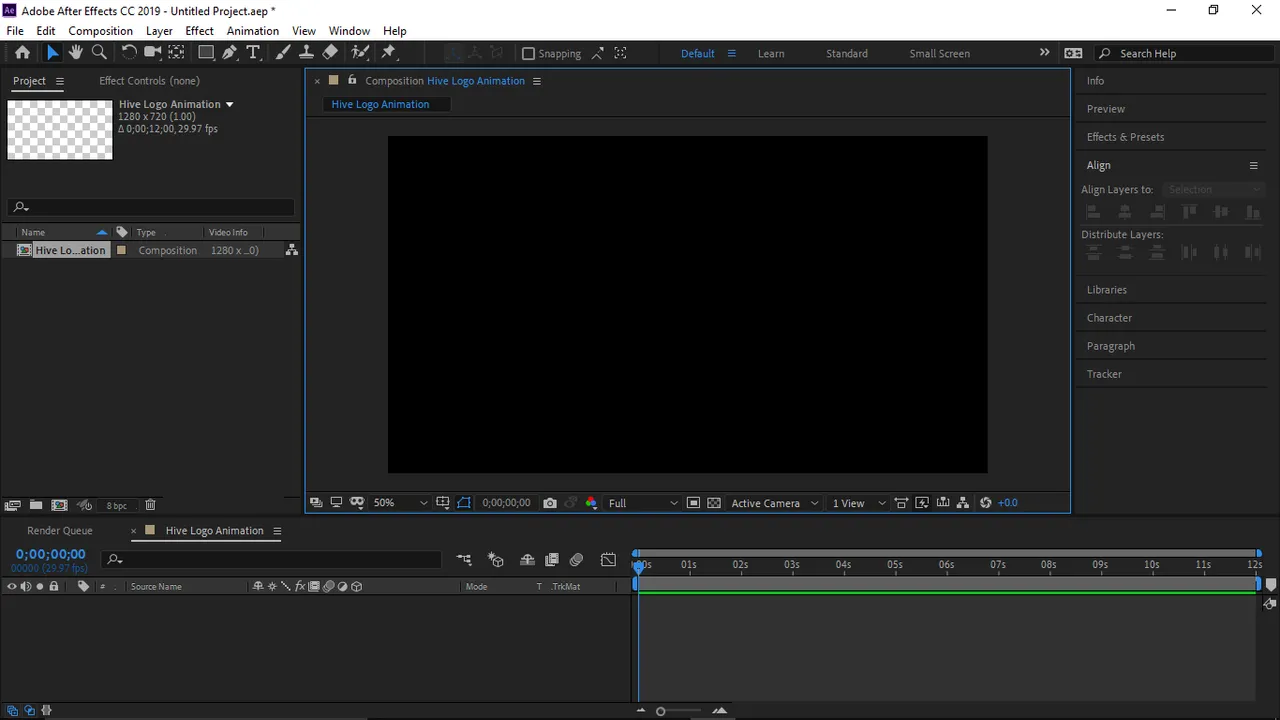Open the Composition menu
The width and height of the screenshot is (1280, 720).
pyautogui.click(x=100, y=31)
